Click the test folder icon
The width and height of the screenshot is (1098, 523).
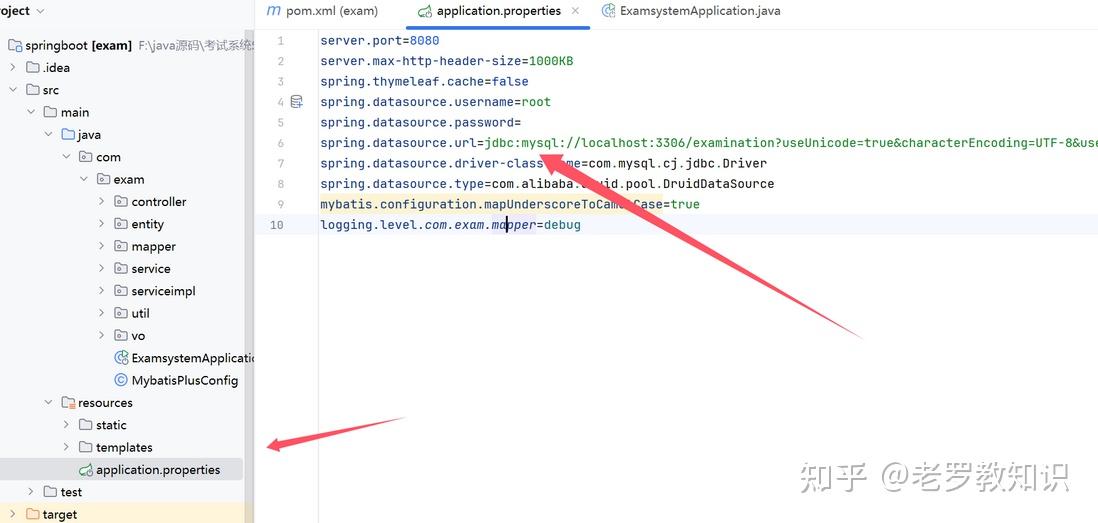pyautogui.click(x=50, y=492)
